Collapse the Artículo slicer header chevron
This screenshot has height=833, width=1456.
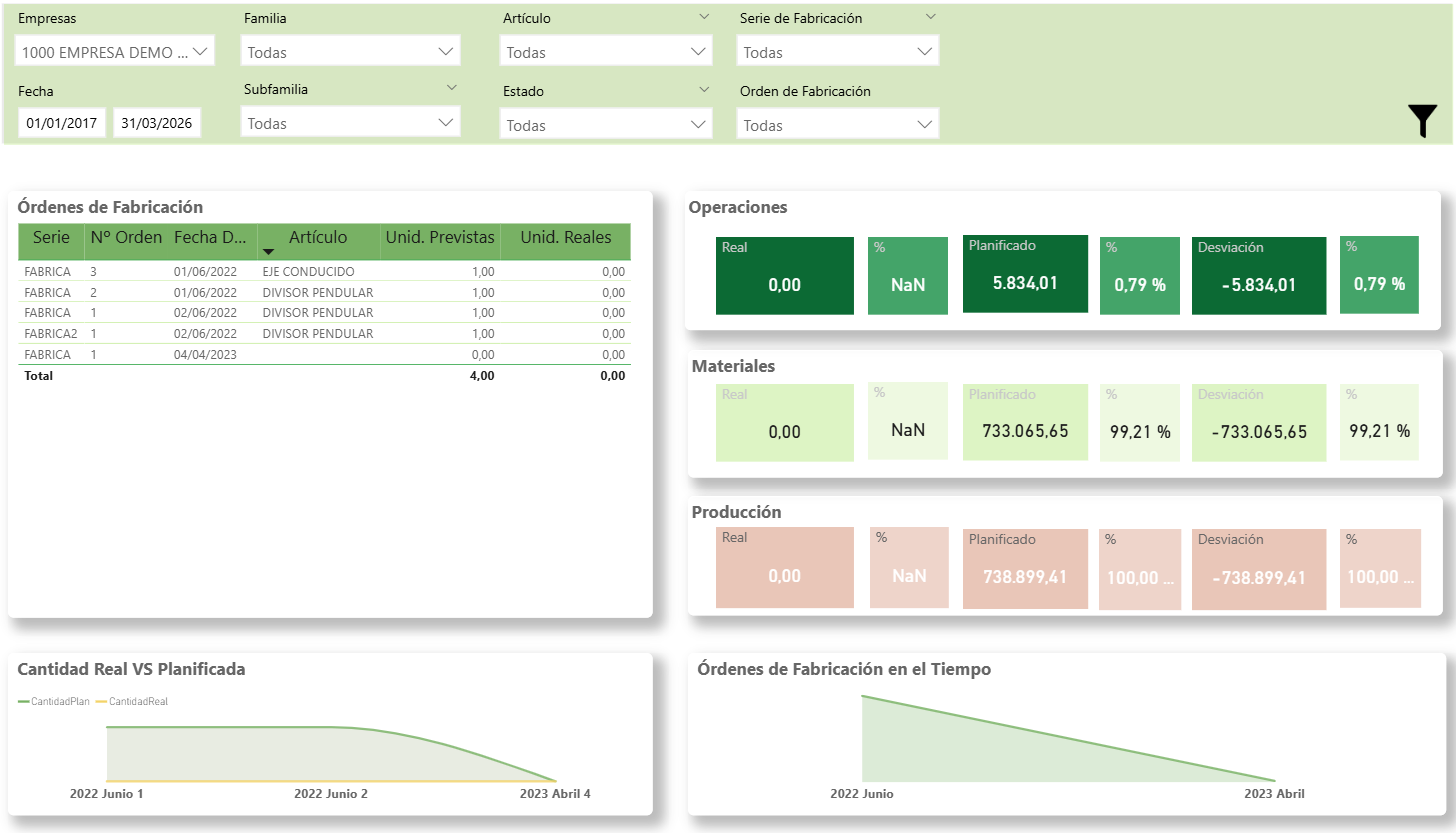click(x=704, y=17)
